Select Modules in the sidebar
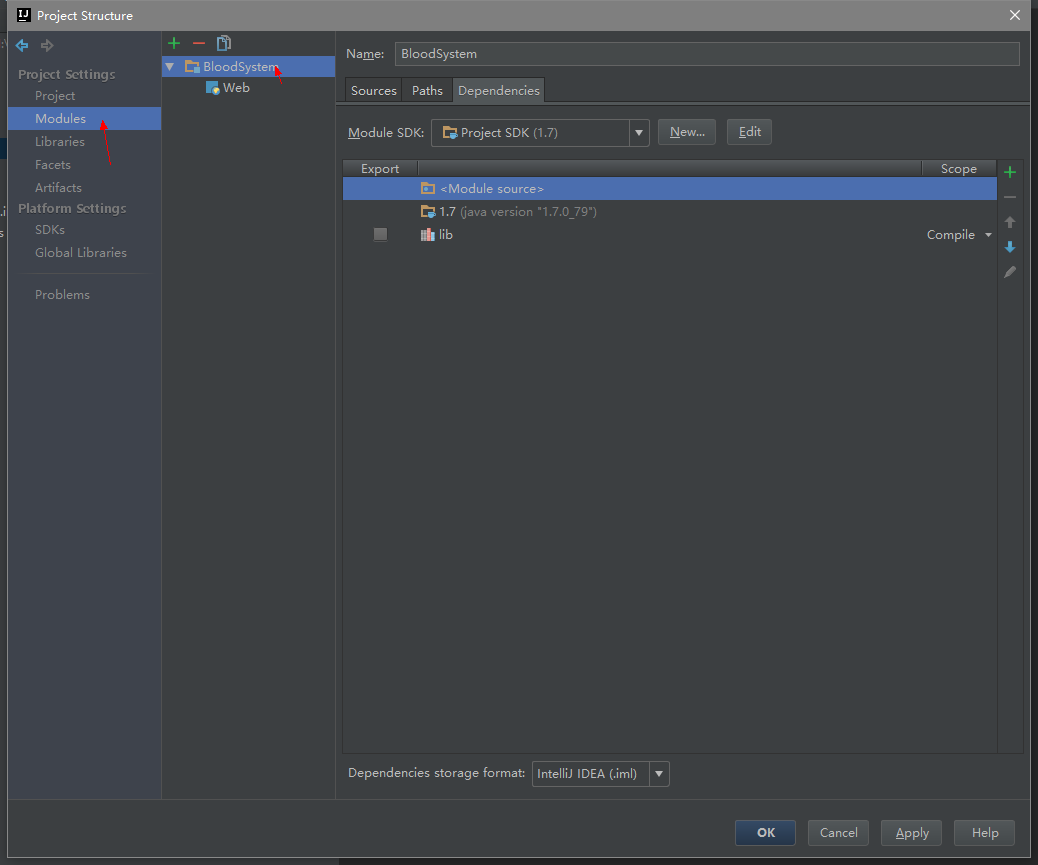This screenshot has width=1038, height=865. pos(84,118)
